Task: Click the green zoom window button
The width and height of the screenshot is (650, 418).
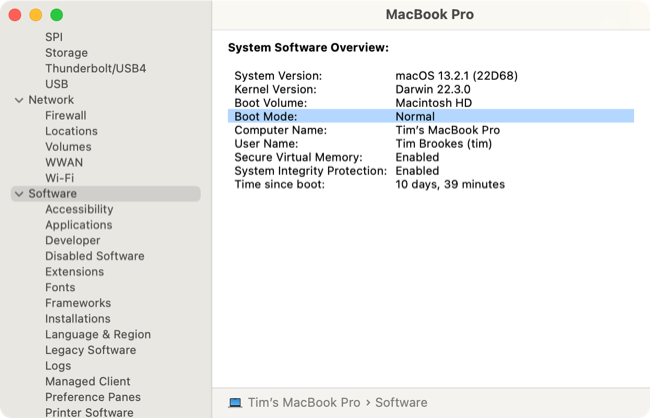Action: pyautogui.click(x=56, y=15)
